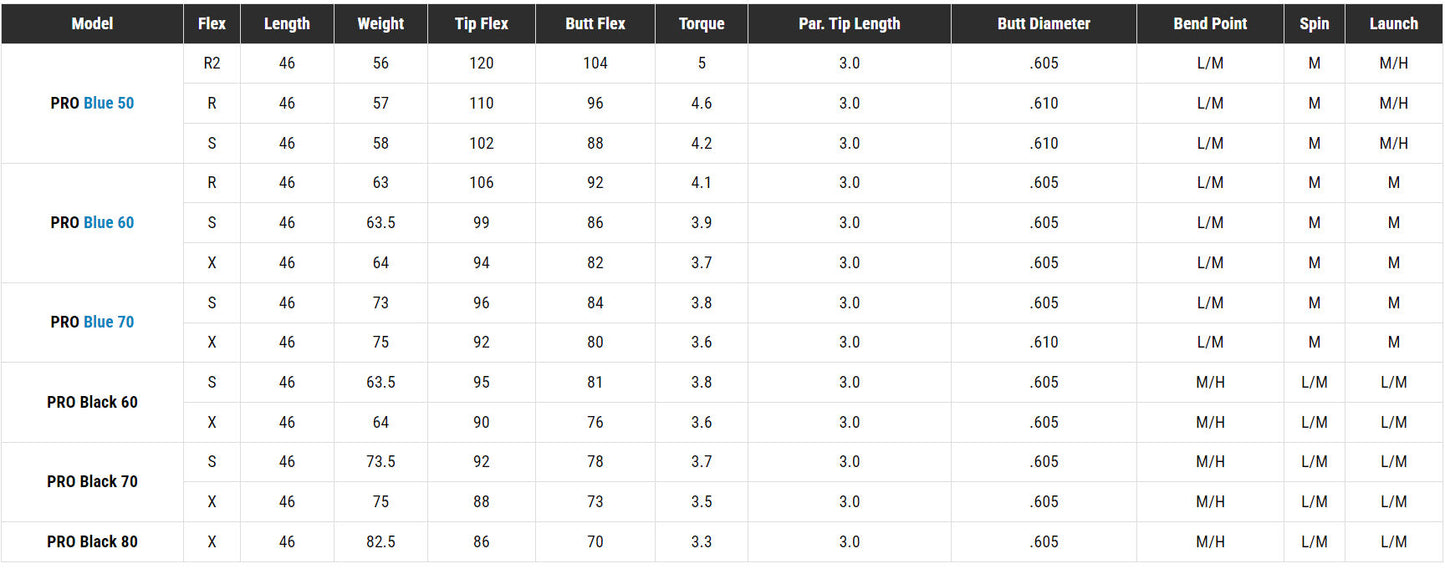Select the PRO Black 70 model cell
The height and width of the screenshot is (574, 1445).
click(92, 481)
